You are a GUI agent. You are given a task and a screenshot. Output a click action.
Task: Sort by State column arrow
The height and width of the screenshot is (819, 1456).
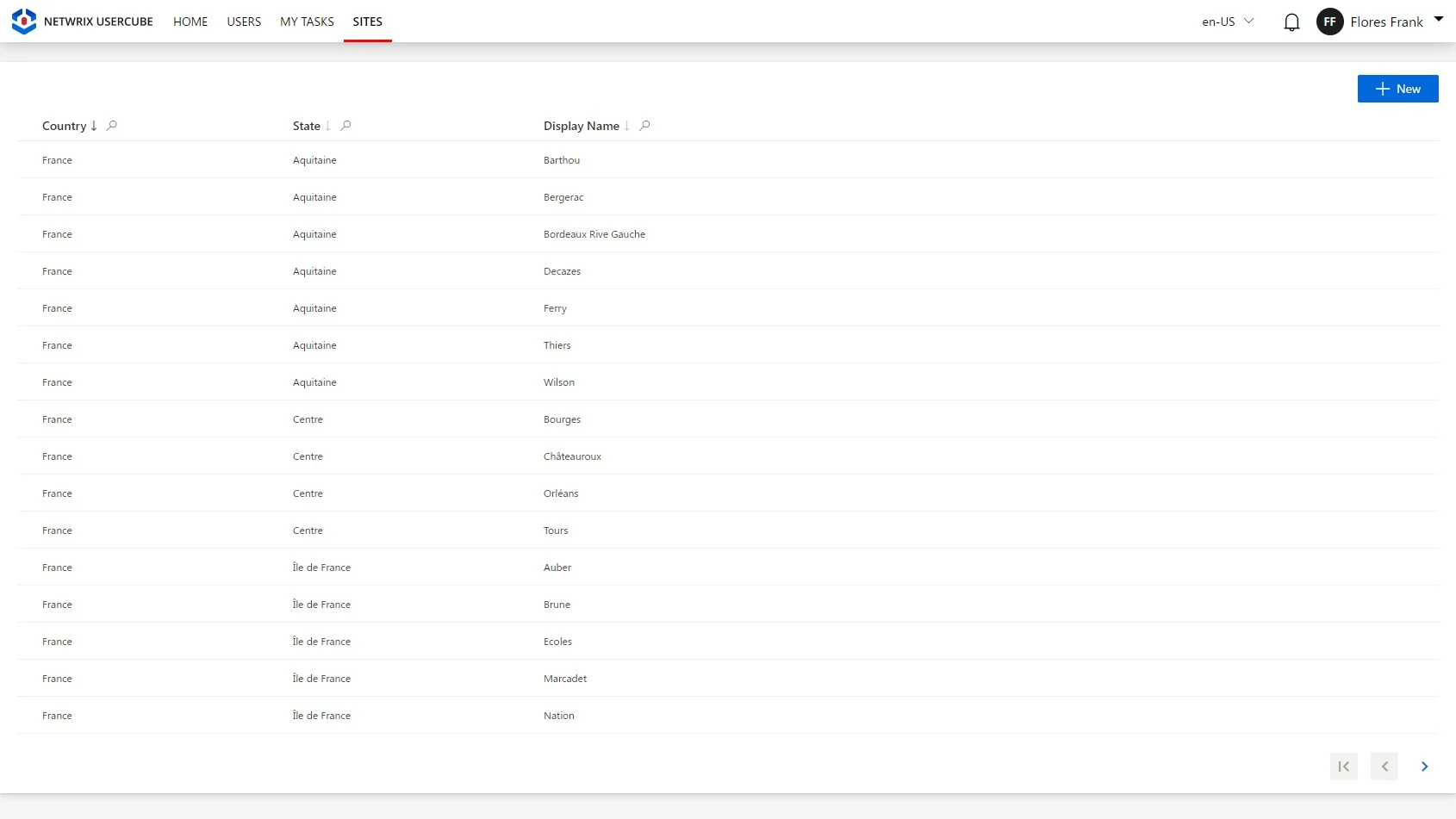click(x=328, y=126)
